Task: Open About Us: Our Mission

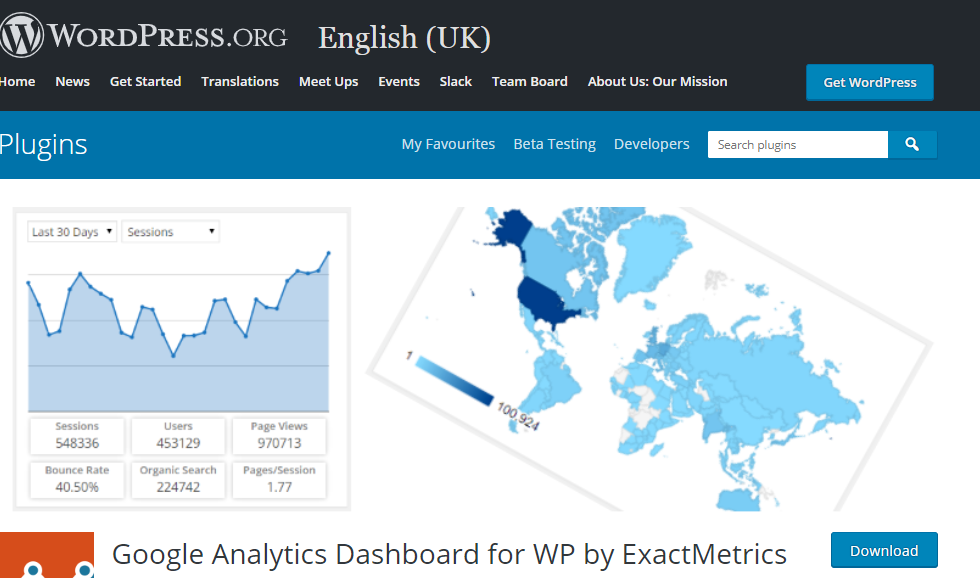Action: [x=658, y=82]
